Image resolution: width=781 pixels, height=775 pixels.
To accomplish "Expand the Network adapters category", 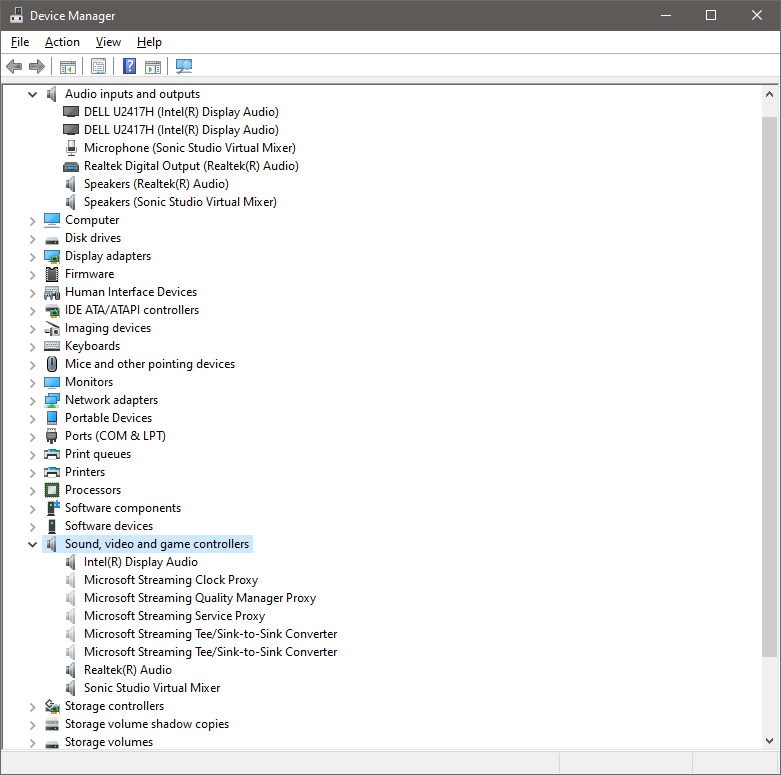I will (x=32, y=400).
